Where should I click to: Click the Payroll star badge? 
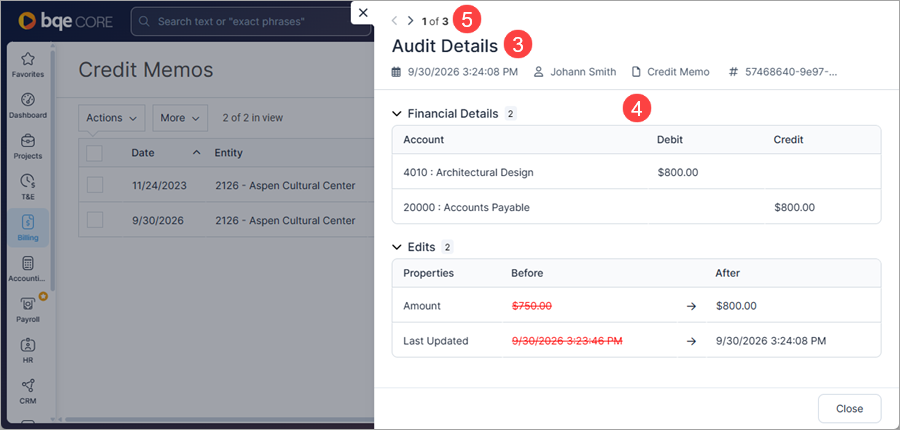[43, 296]
